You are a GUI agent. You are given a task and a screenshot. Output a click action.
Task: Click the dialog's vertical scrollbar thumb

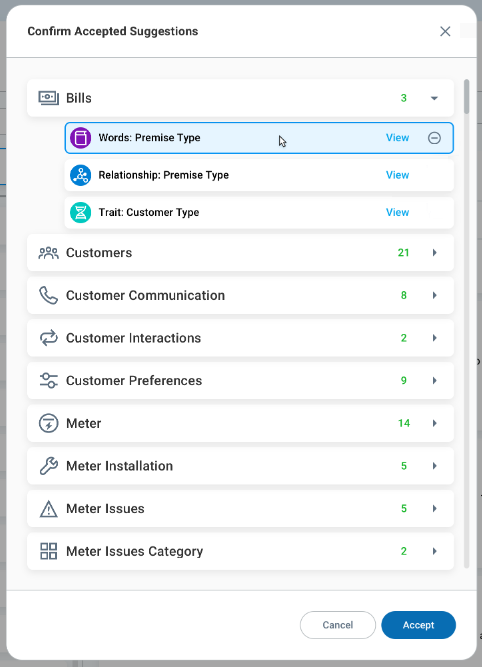pyautogui.click(x=466, y=97)
